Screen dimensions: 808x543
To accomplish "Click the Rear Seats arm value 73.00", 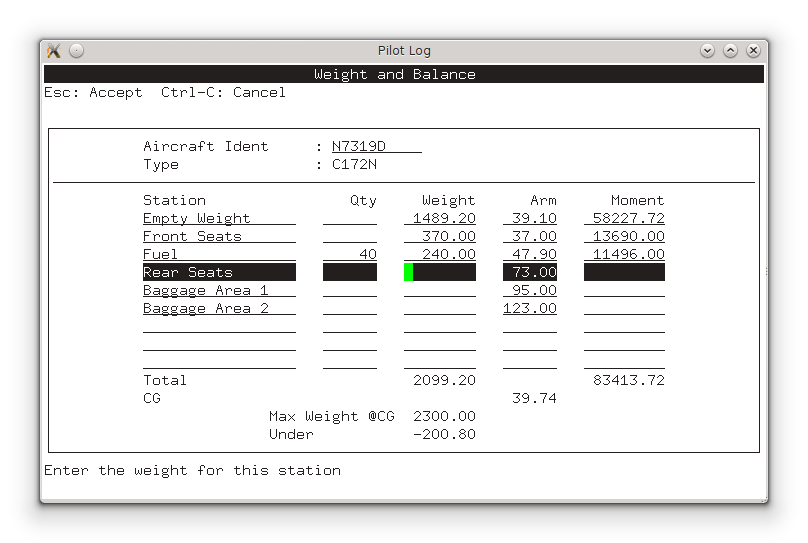I will (530, 273).
